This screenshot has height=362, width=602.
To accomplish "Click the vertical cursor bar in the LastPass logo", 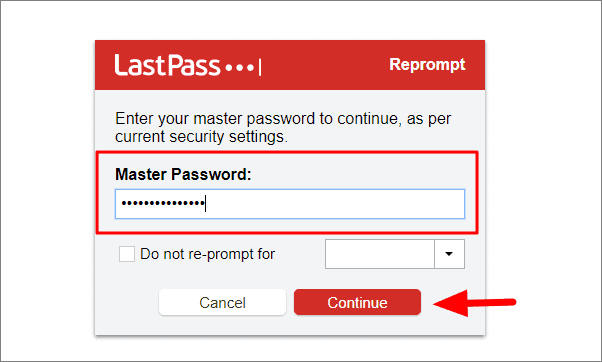I will point(260,67).
